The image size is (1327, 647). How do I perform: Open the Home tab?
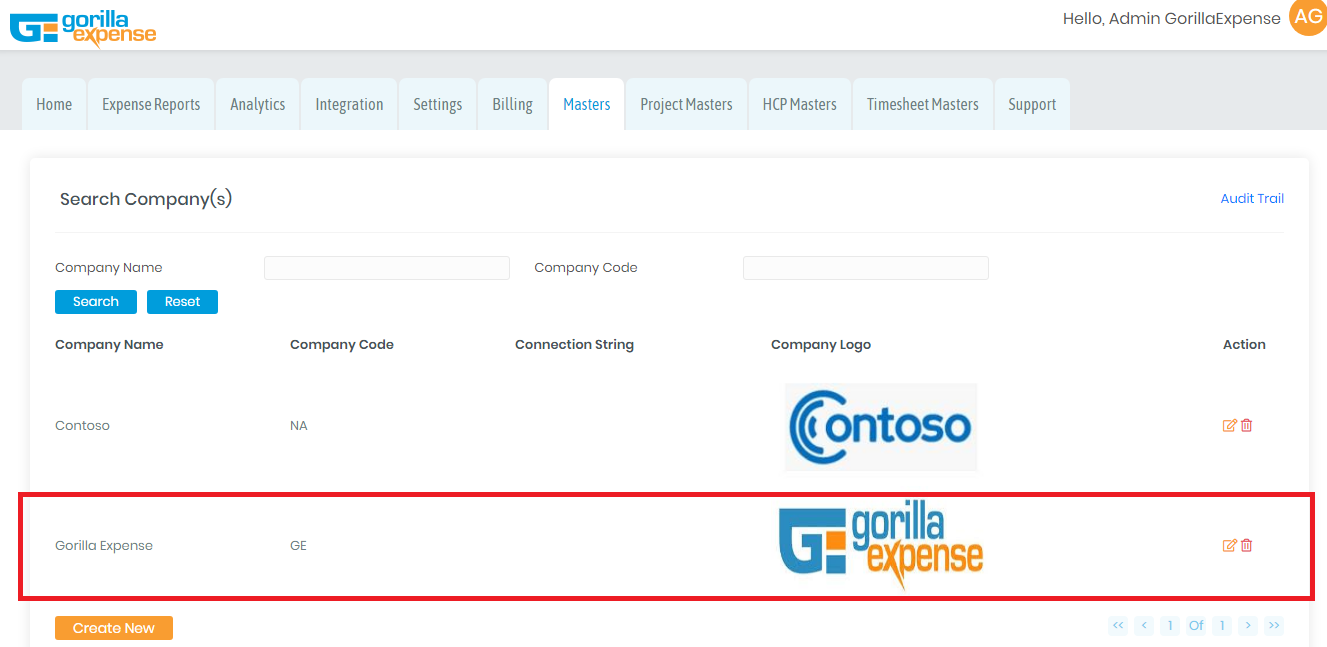pos(54,104)
